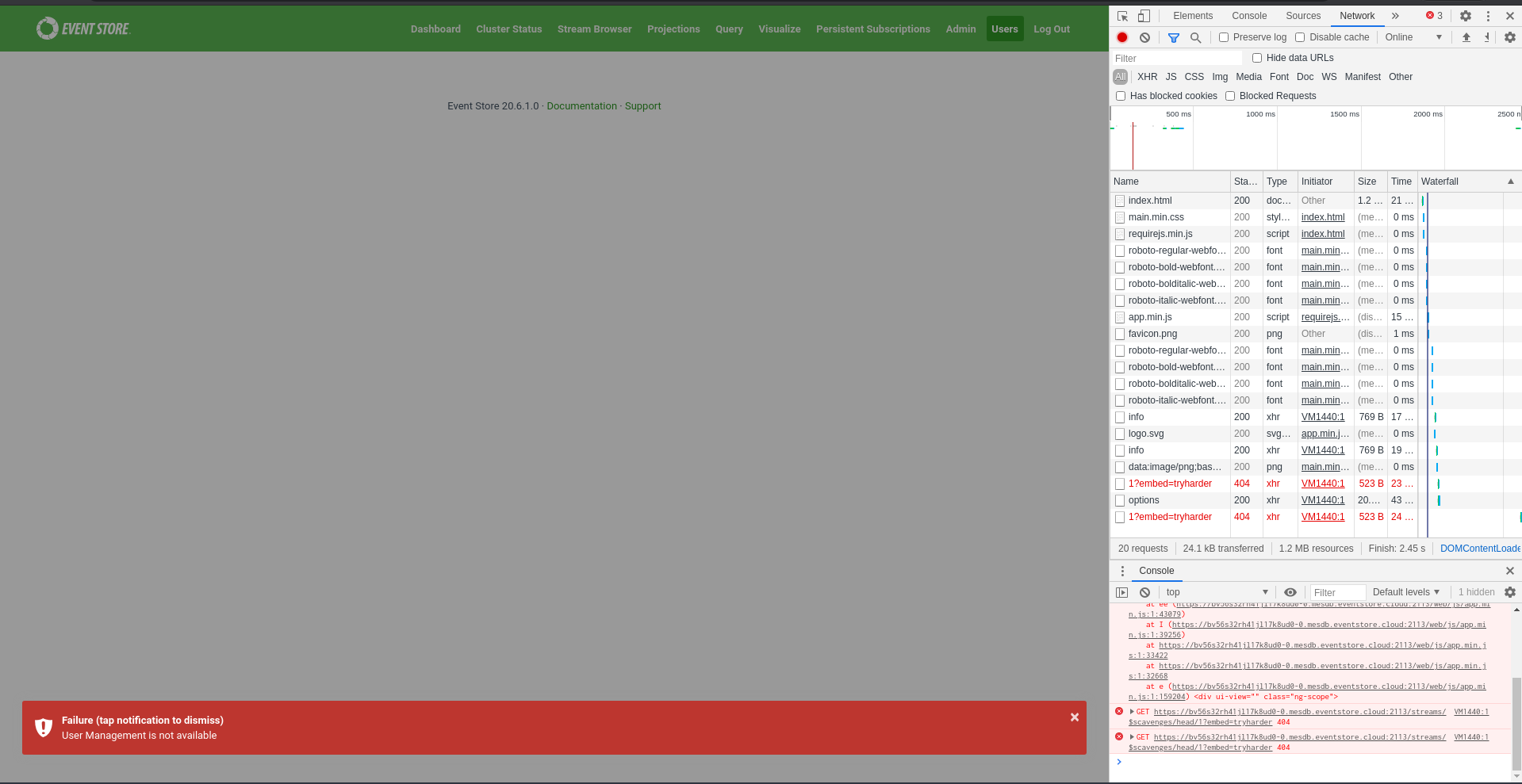This screenshot has width=1522, height=784.
Task: Filter requests by XHR type
Action: point(1147,77)
